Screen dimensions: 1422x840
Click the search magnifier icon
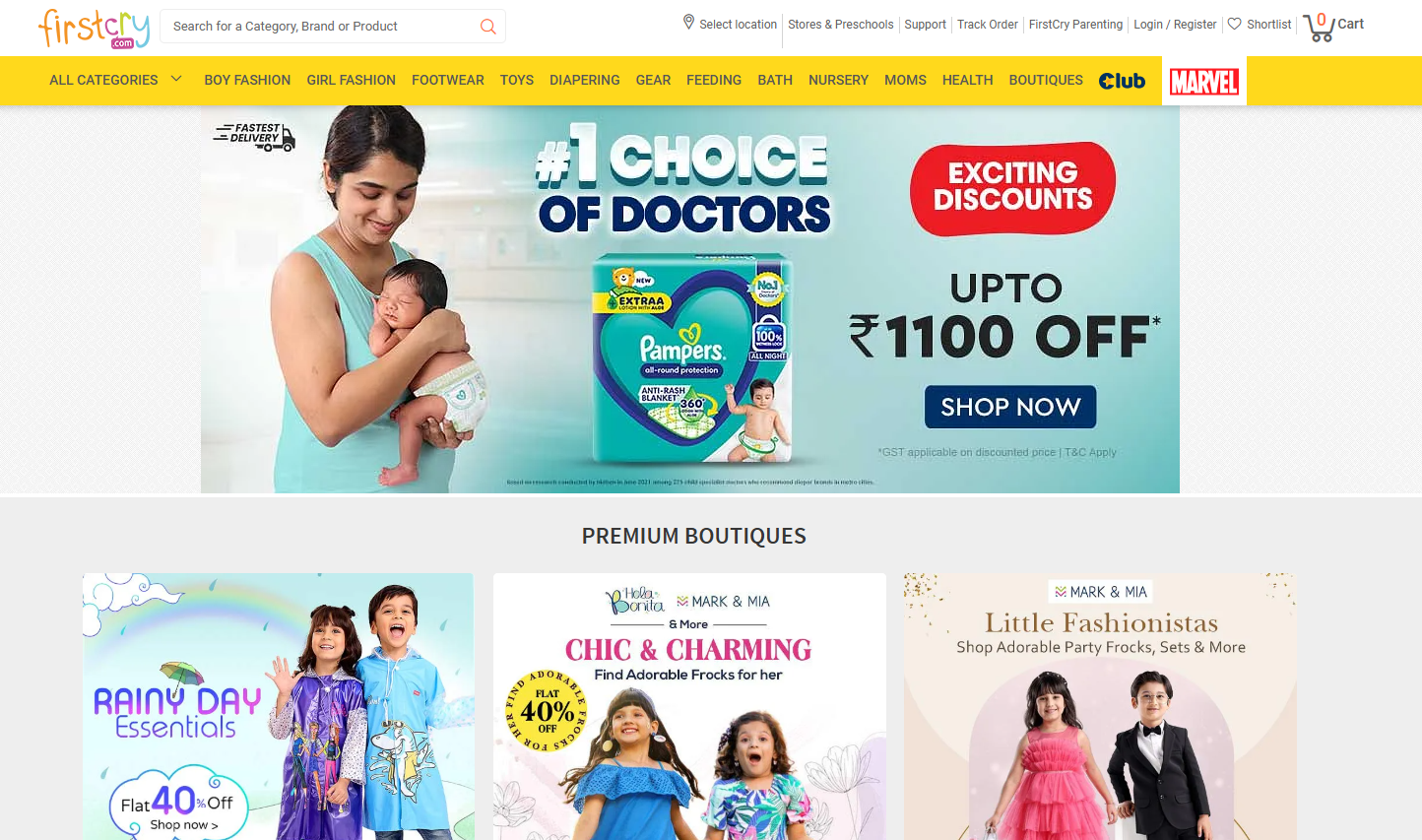[487, 27]
